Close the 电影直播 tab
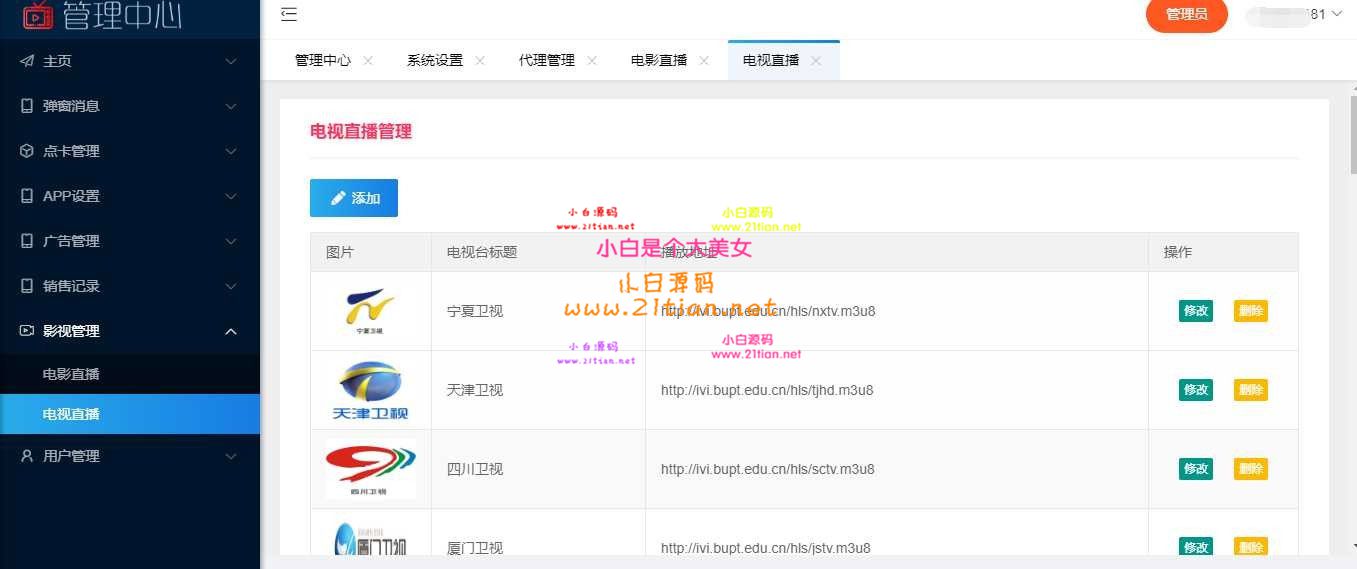Viewport: 1357px width, 569px height. pos(704,60)
